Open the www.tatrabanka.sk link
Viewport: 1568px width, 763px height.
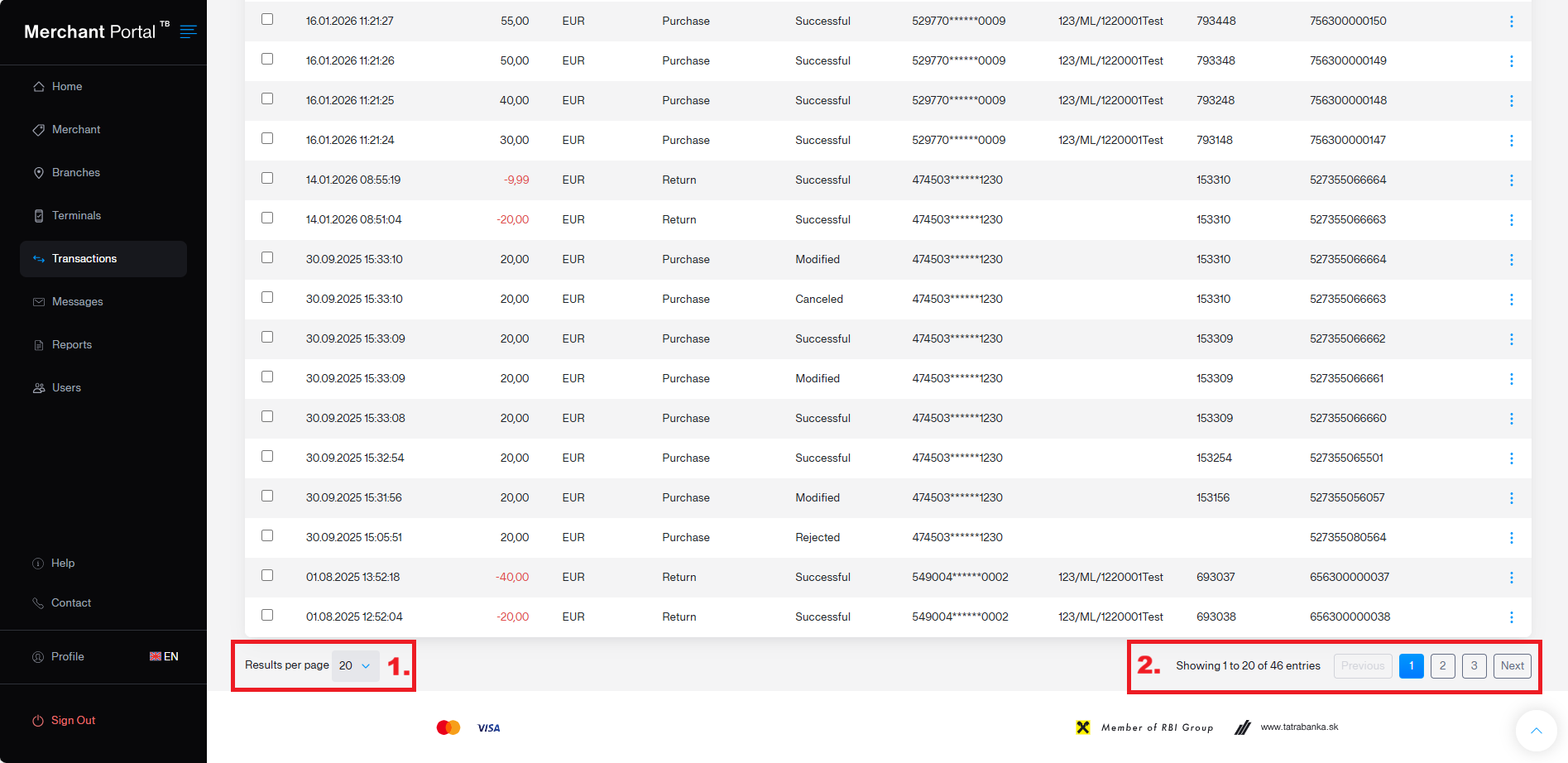pos(1299,727)
